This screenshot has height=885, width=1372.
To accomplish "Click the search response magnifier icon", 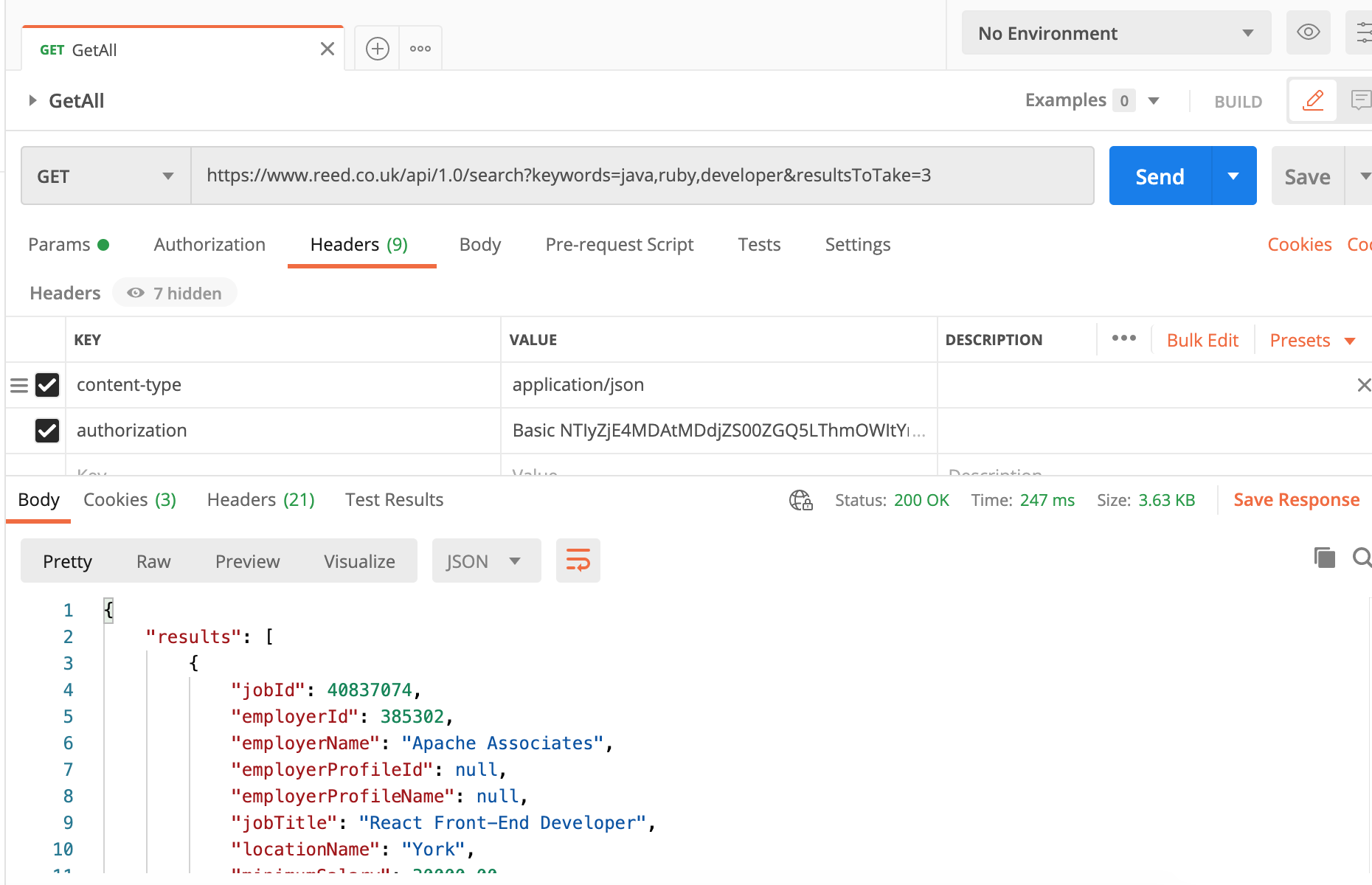I will point(1362,558).
